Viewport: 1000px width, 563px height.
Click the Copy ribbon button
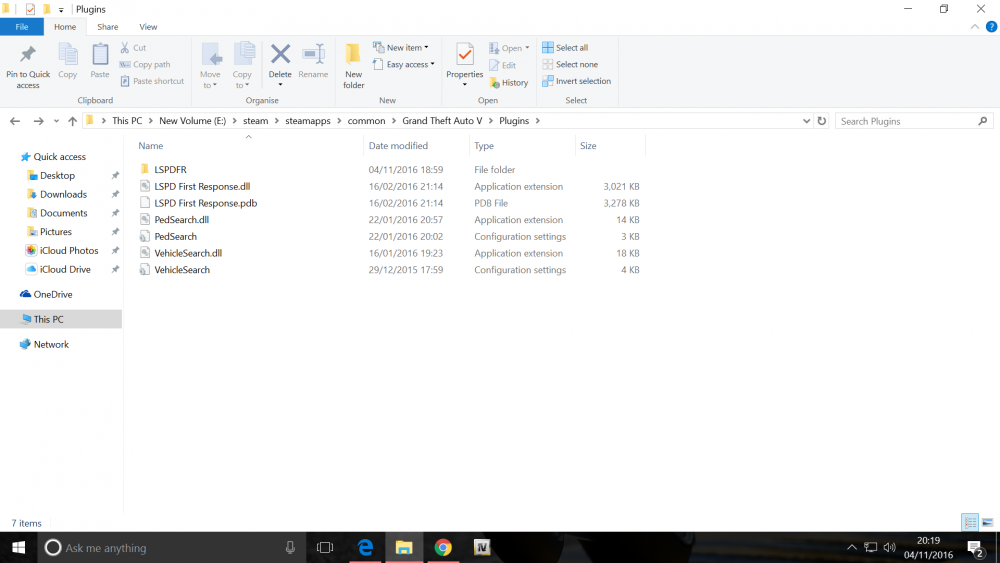(x=68, y=61)
